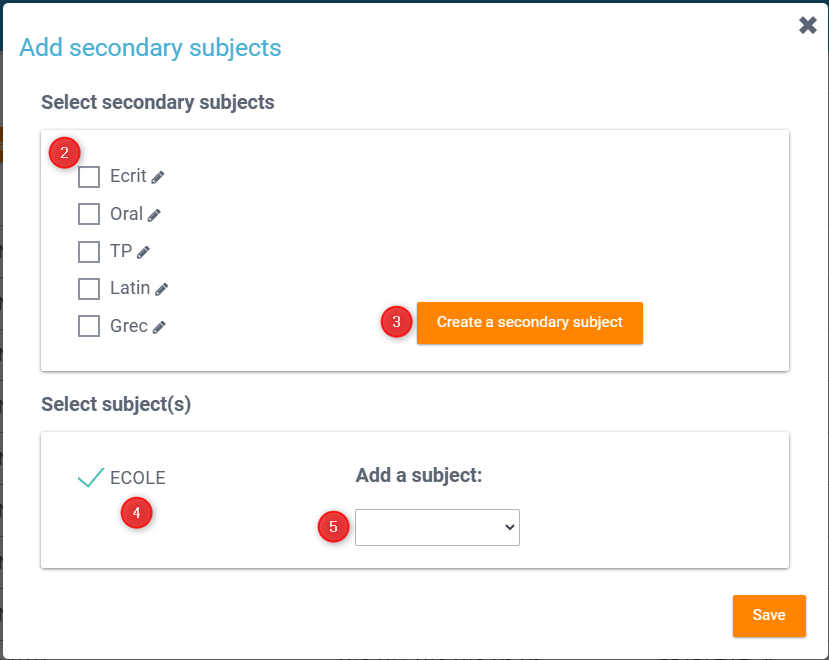This screenshot has width=829, height=660.
Task: Click the red number 2 marker
Action: (x=65, y=153)
